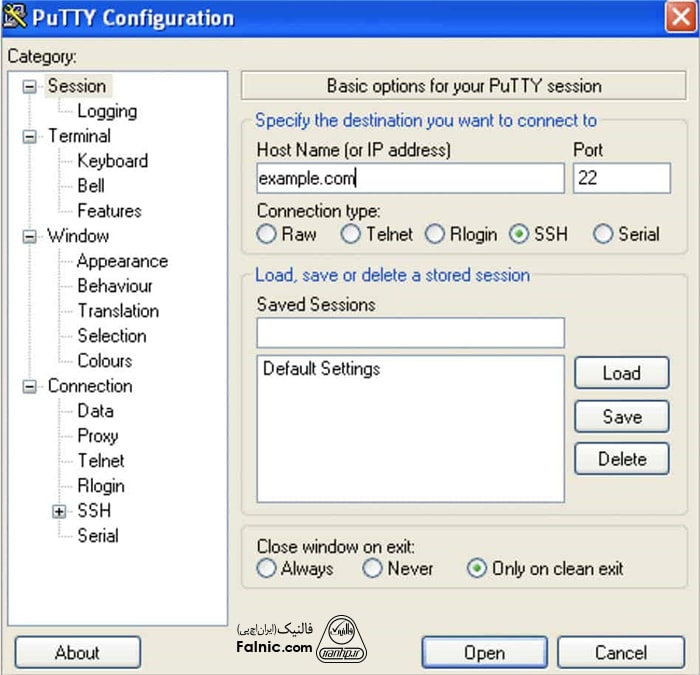The height and width of the screenshot is (675, 700).
Task: Expand the SSH tree node
Action: click(60, 511)
